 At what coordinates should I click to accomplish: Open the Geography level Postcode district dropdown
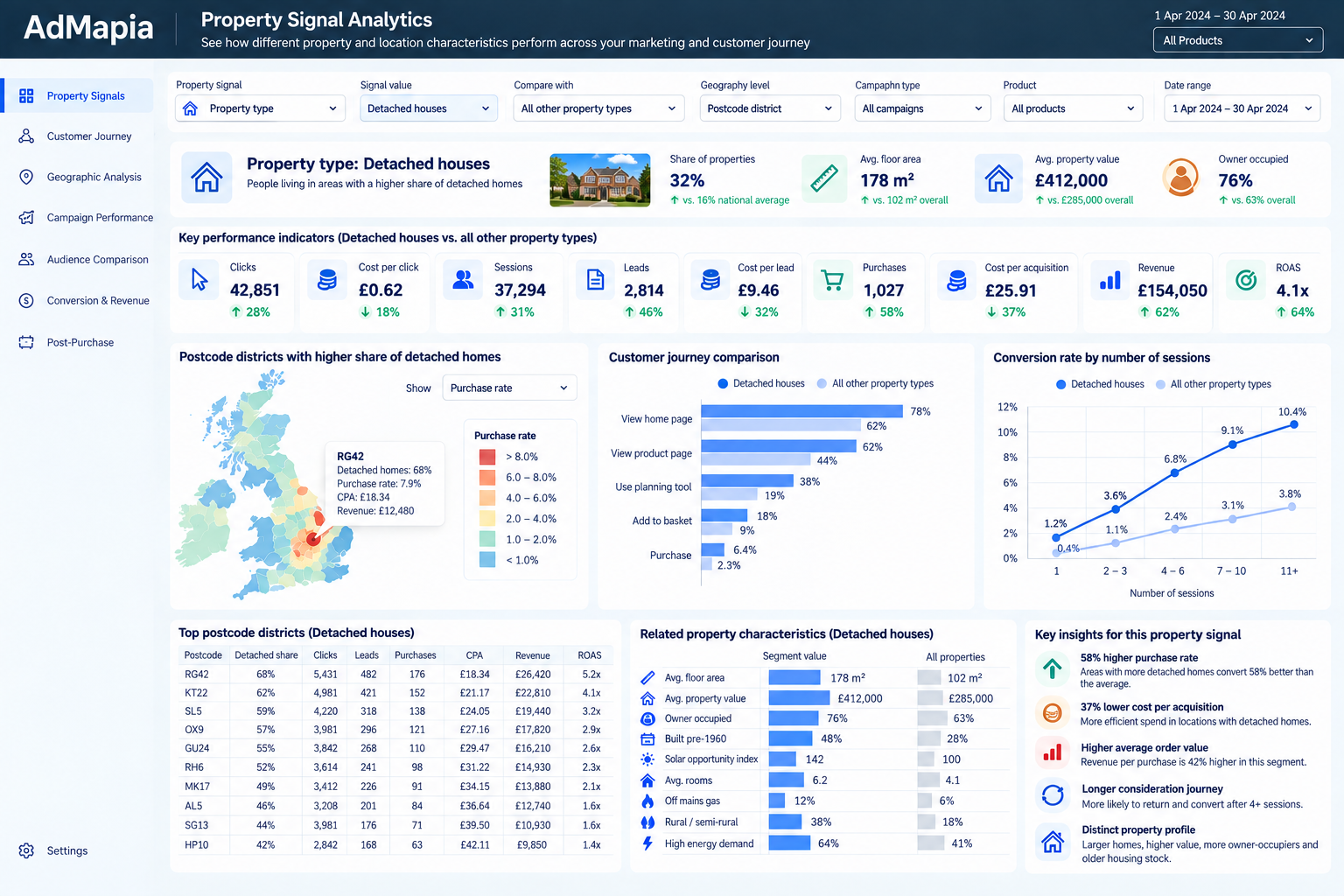770,108
